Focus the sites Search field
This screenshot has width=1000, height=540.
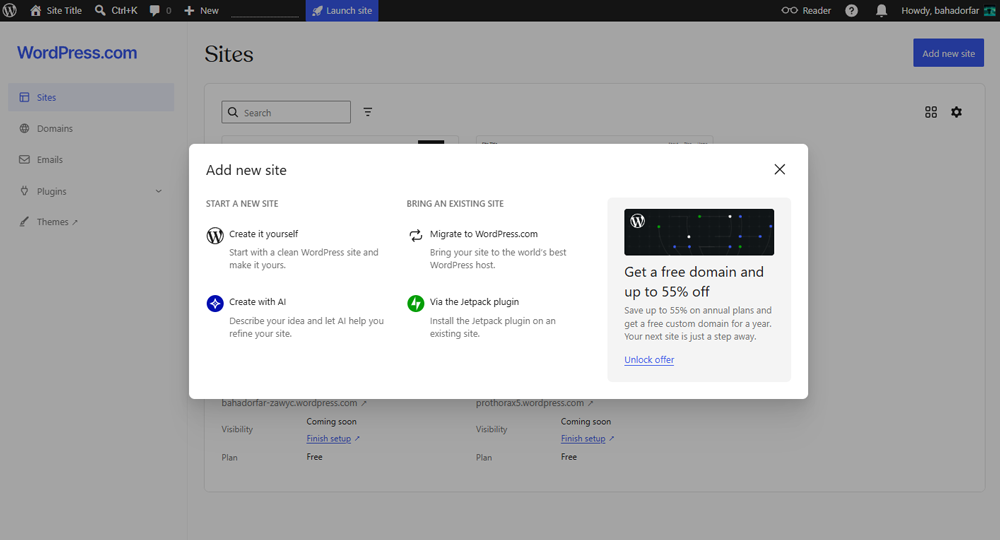[x=286, y=112]
